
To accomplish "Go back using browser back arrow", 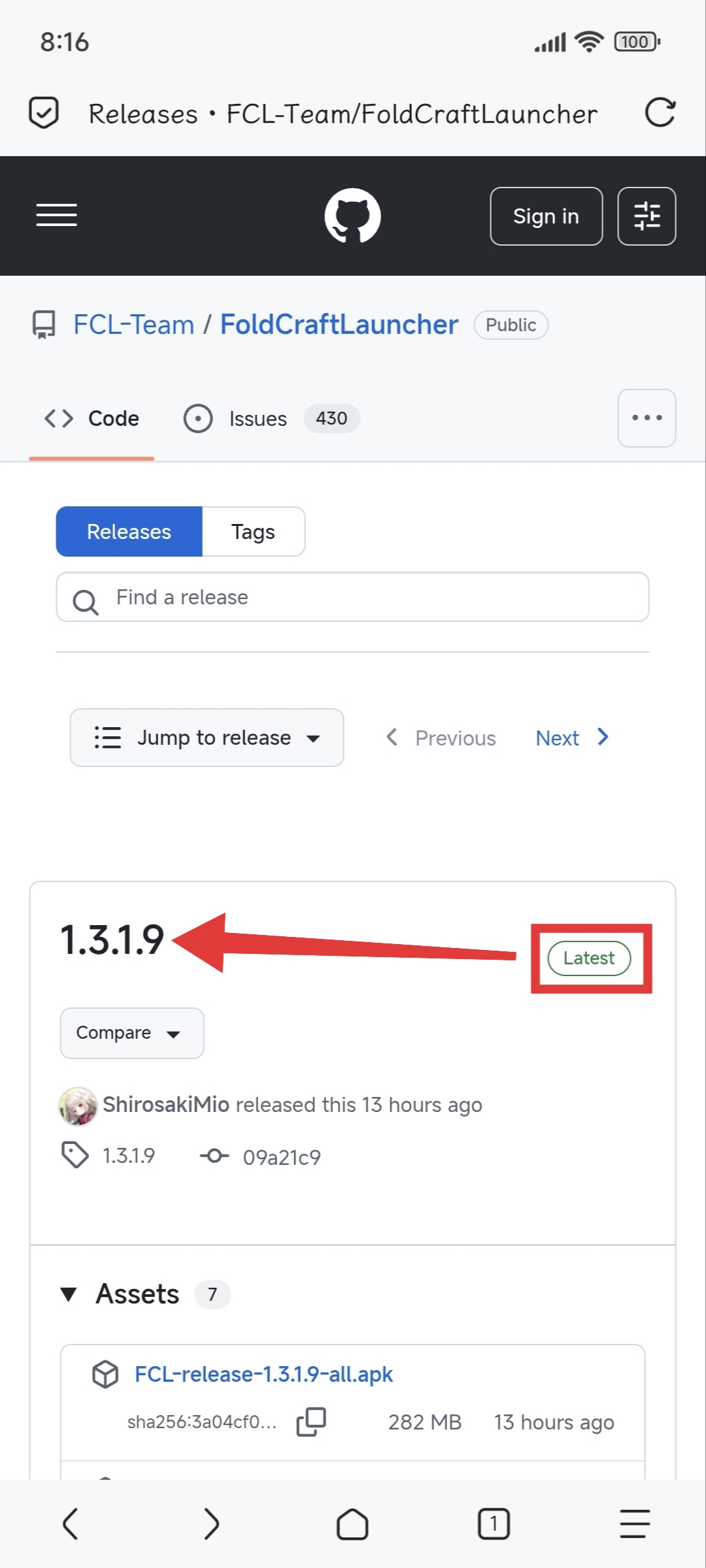I will [x=71, y=1524].
